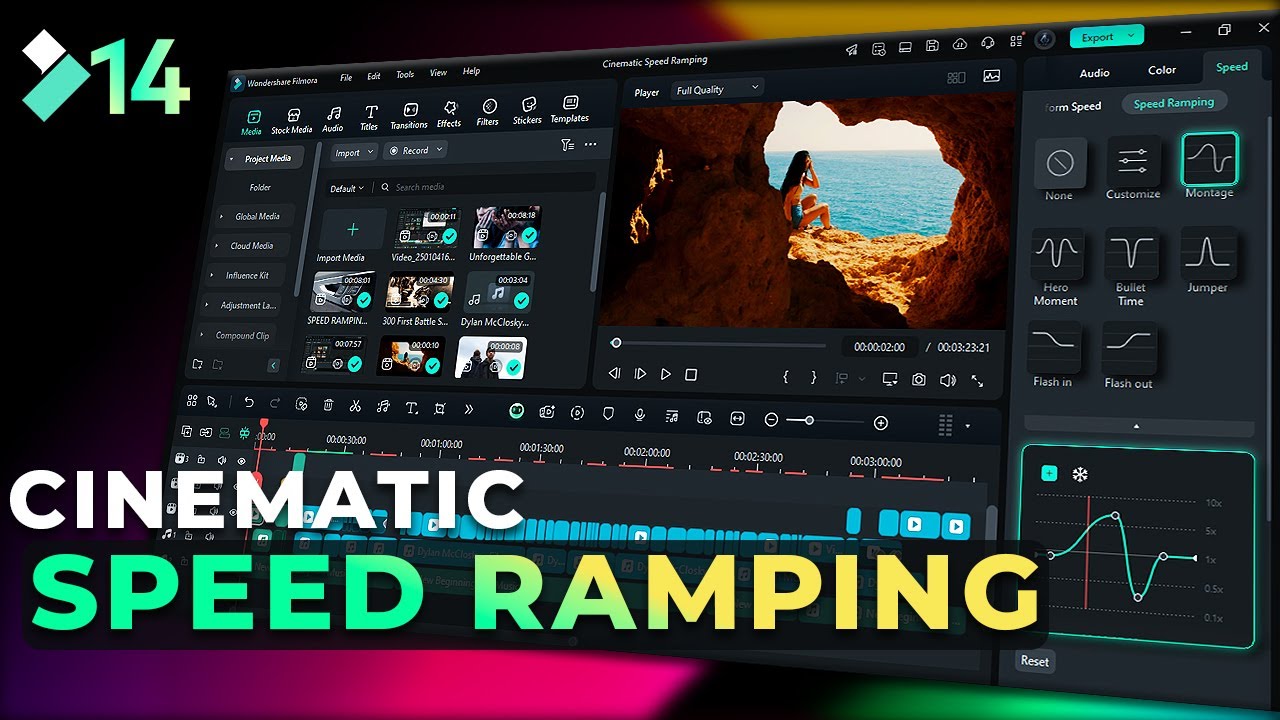
Task: Click the Reset button under speed graph
Action: point(1035,661)
